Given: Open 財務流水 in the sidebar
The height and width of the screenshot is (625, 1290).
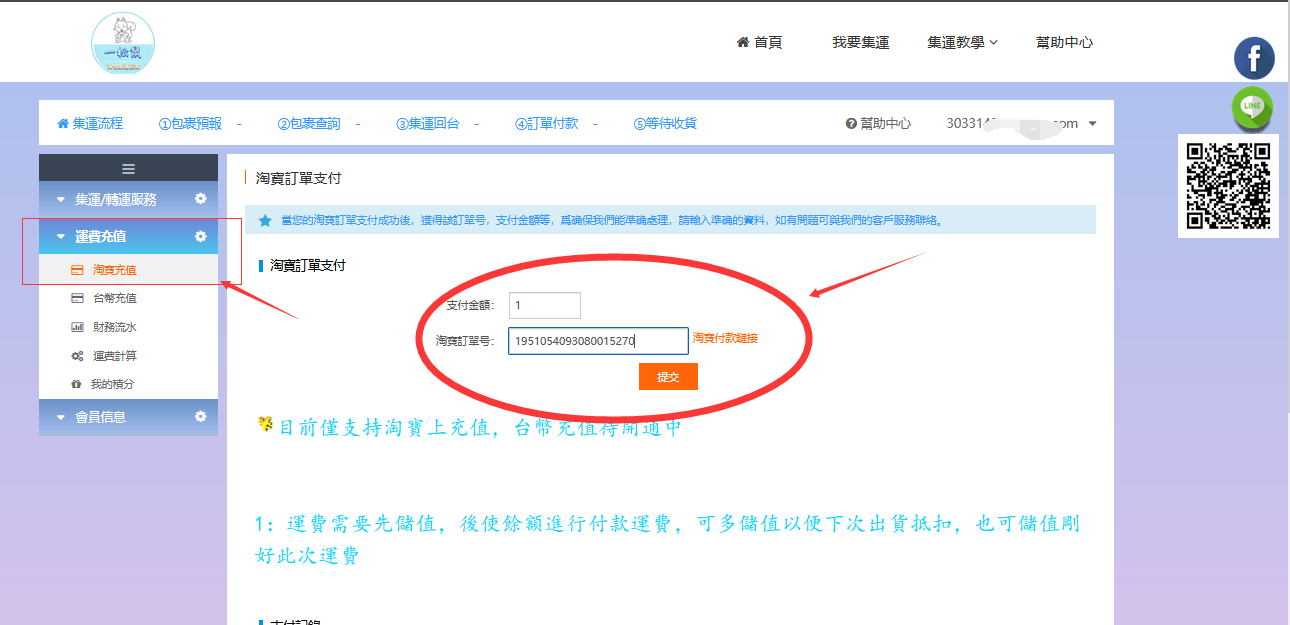Looking at the screenshot, I should (114, 327).
